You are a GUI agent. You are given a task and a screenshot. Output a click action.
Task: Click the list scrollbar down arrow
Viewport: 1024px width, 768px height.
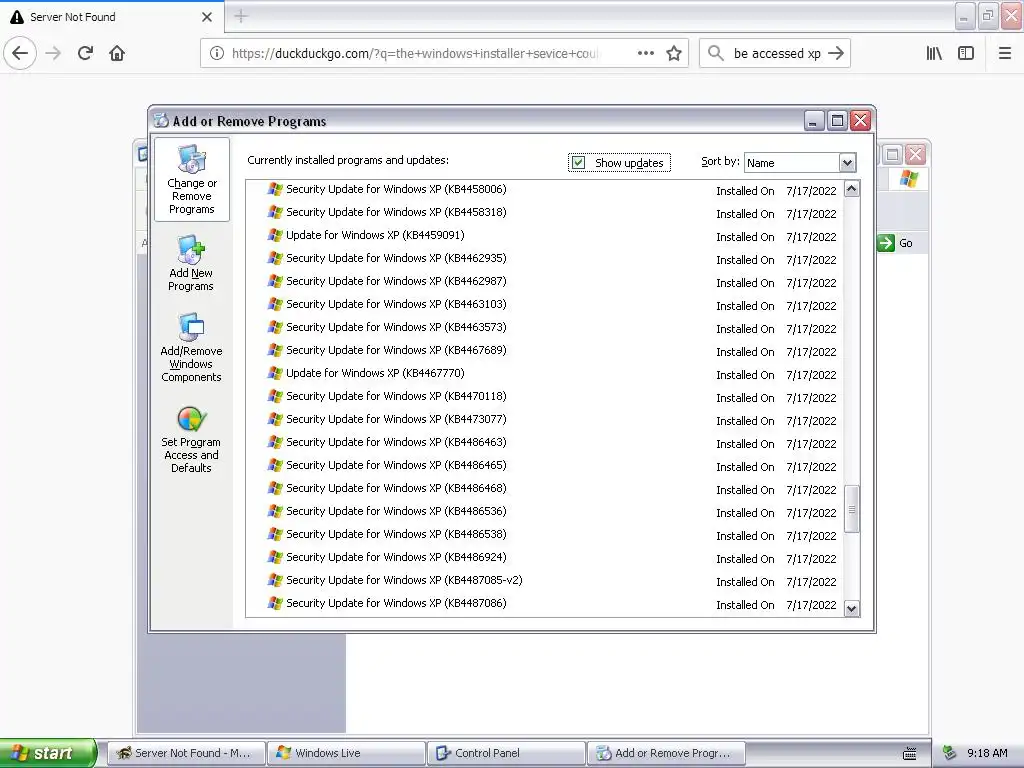point(852,609)
